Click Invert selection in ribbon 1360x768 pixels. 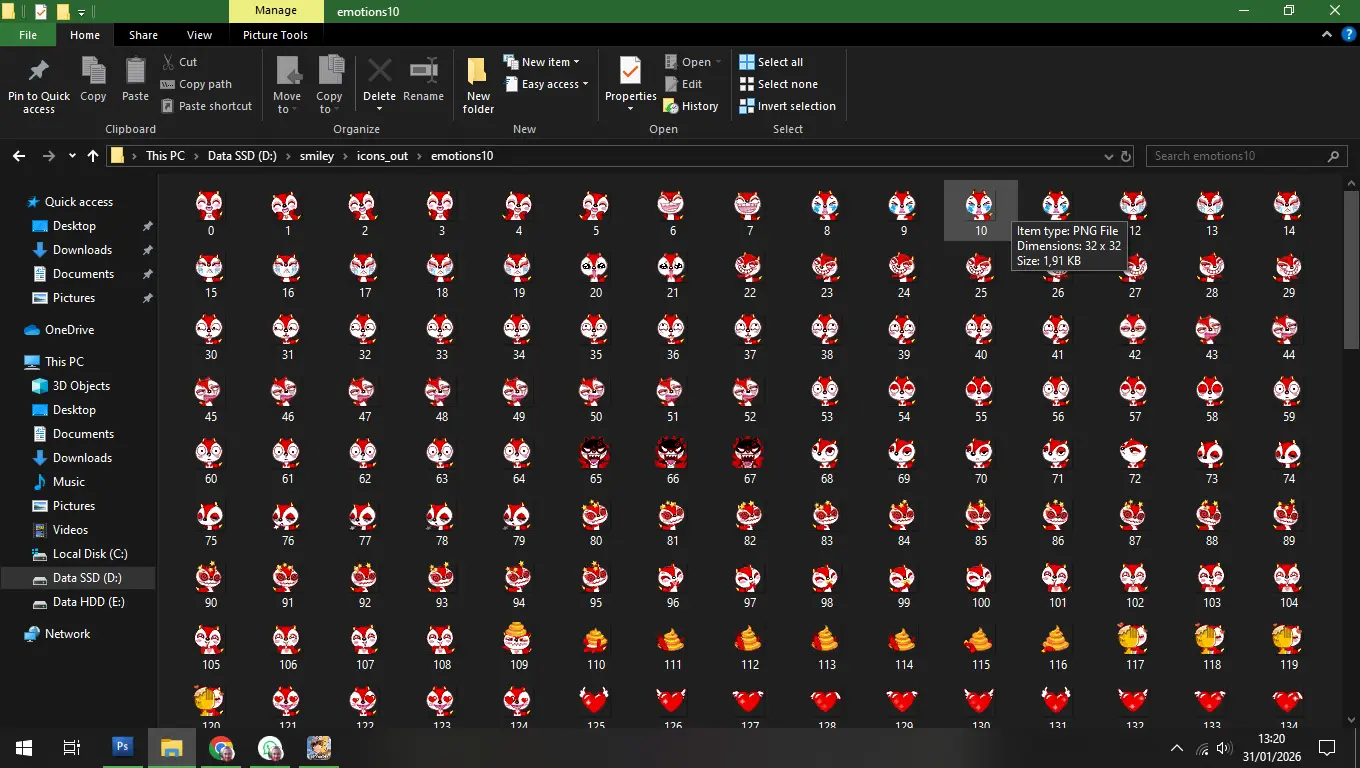point(787,106)
